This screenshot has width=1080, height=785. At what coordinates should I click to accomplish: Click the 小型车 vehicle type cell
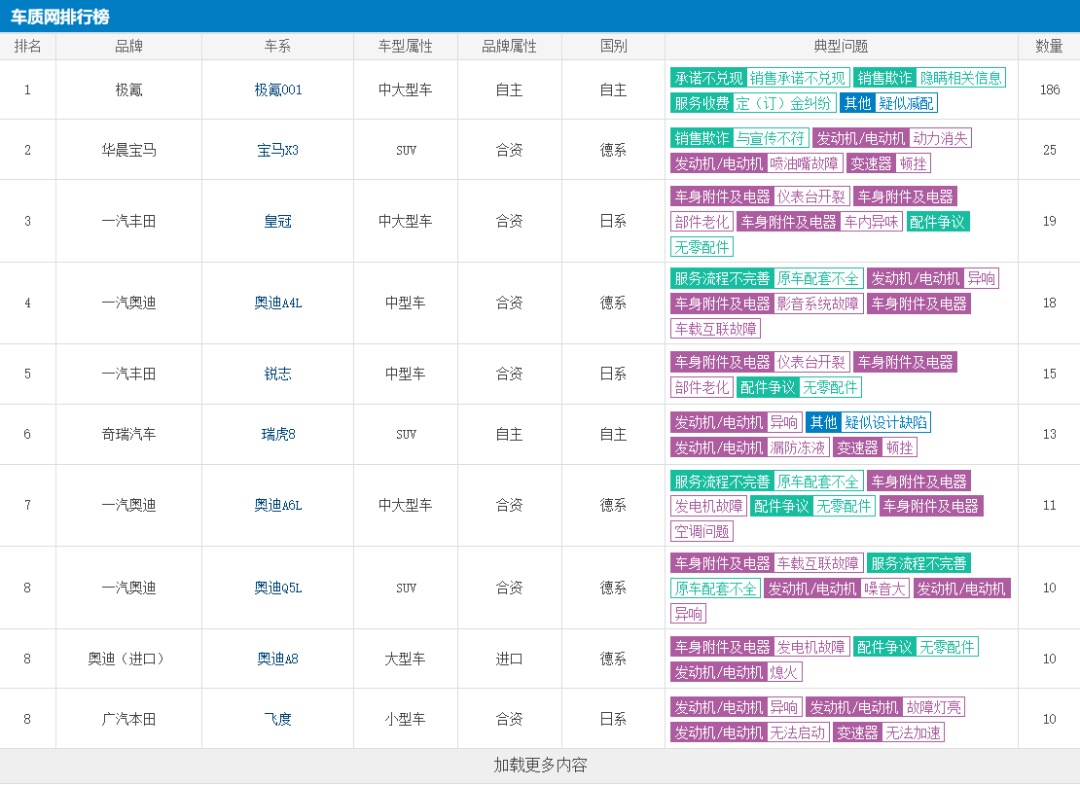[405, 720]
